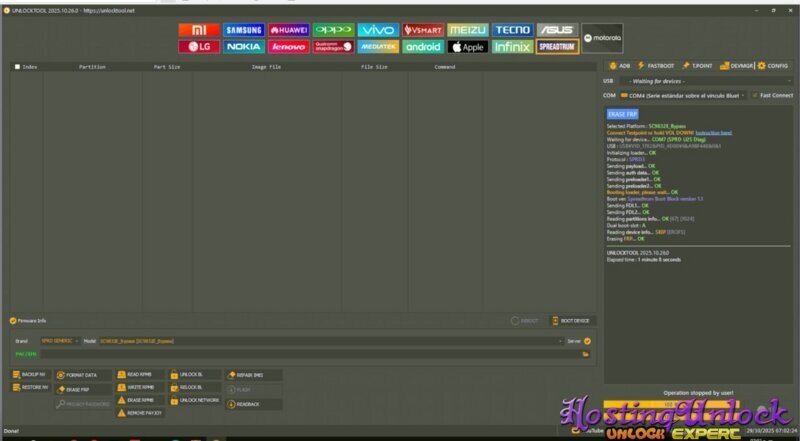Toggle the Firmware Info checkbox

[x=12, y=321]
